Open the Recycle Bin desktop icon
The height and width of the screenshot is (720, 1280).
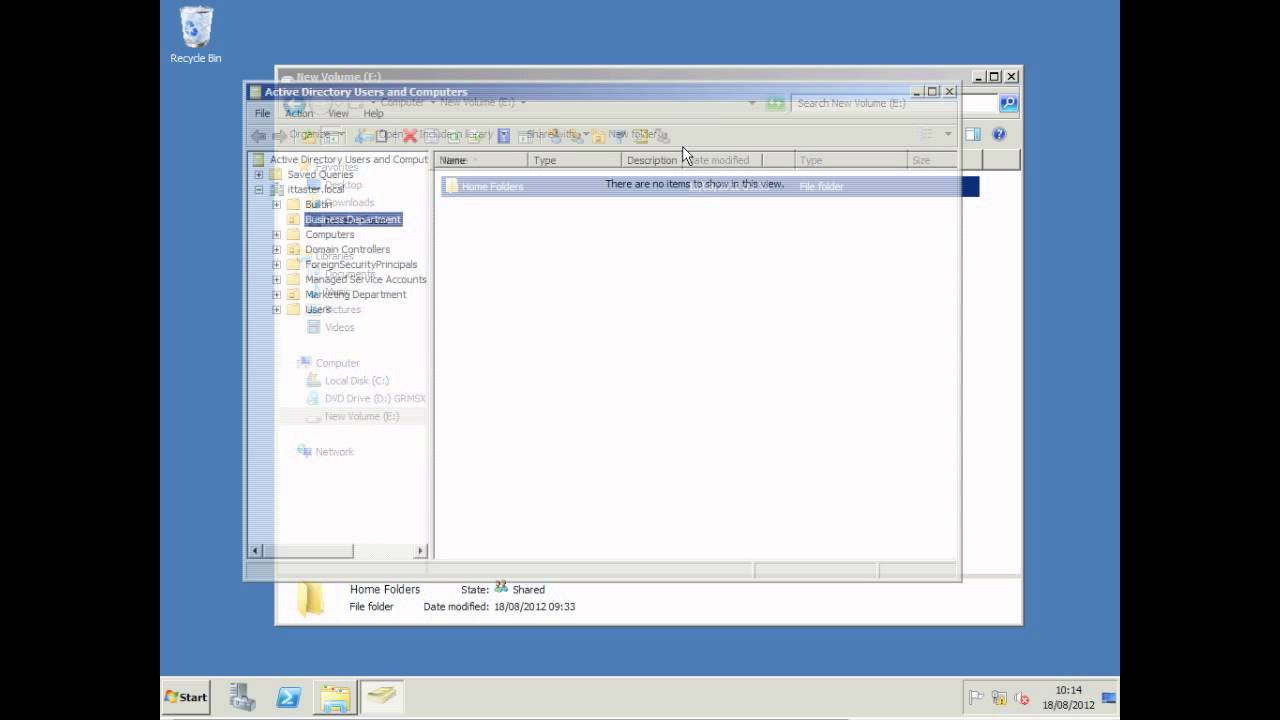tap(196, 36)
